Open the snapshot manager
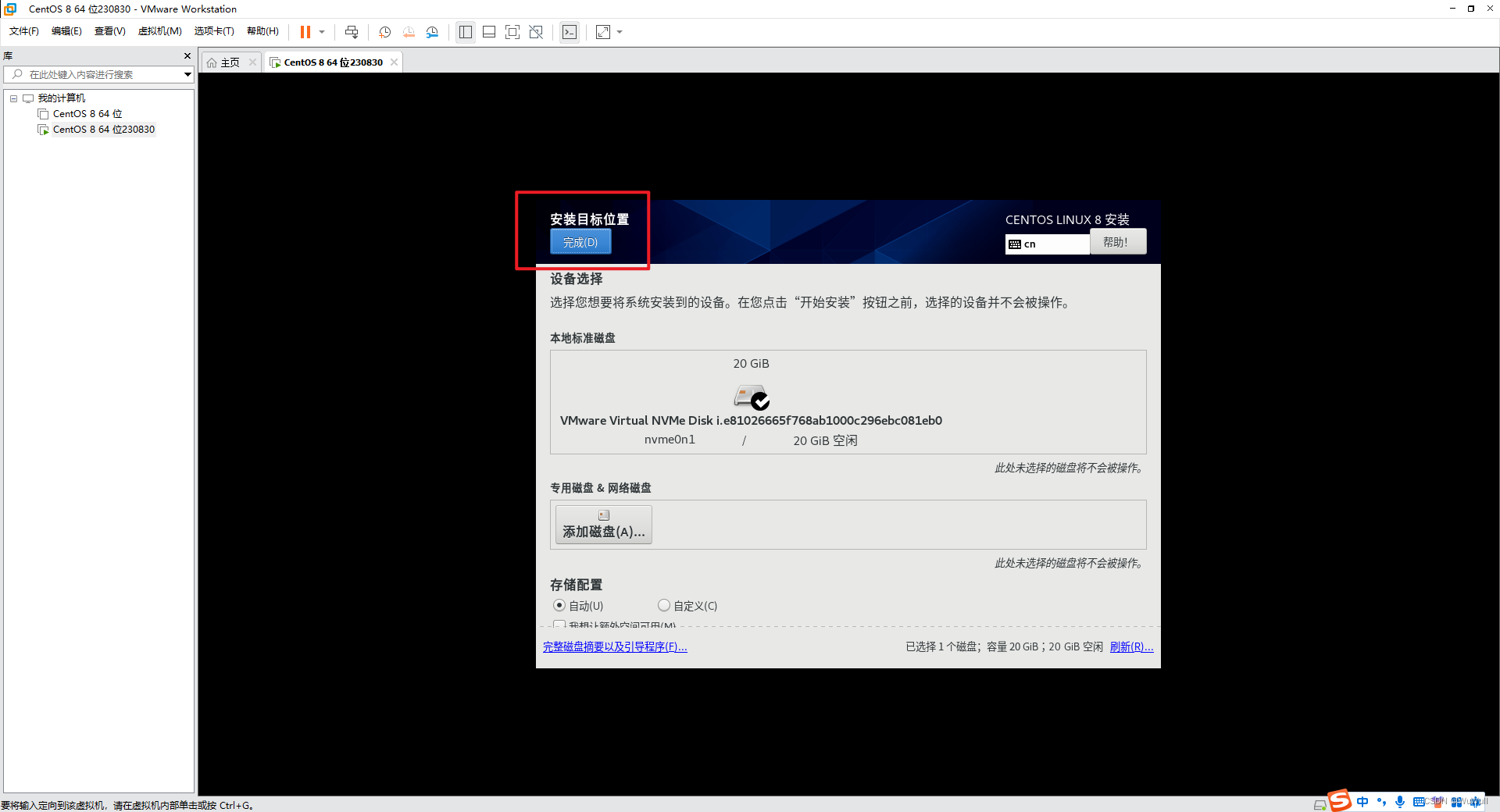This screenshot has height=812, width=1500. [x=432, y=32]
